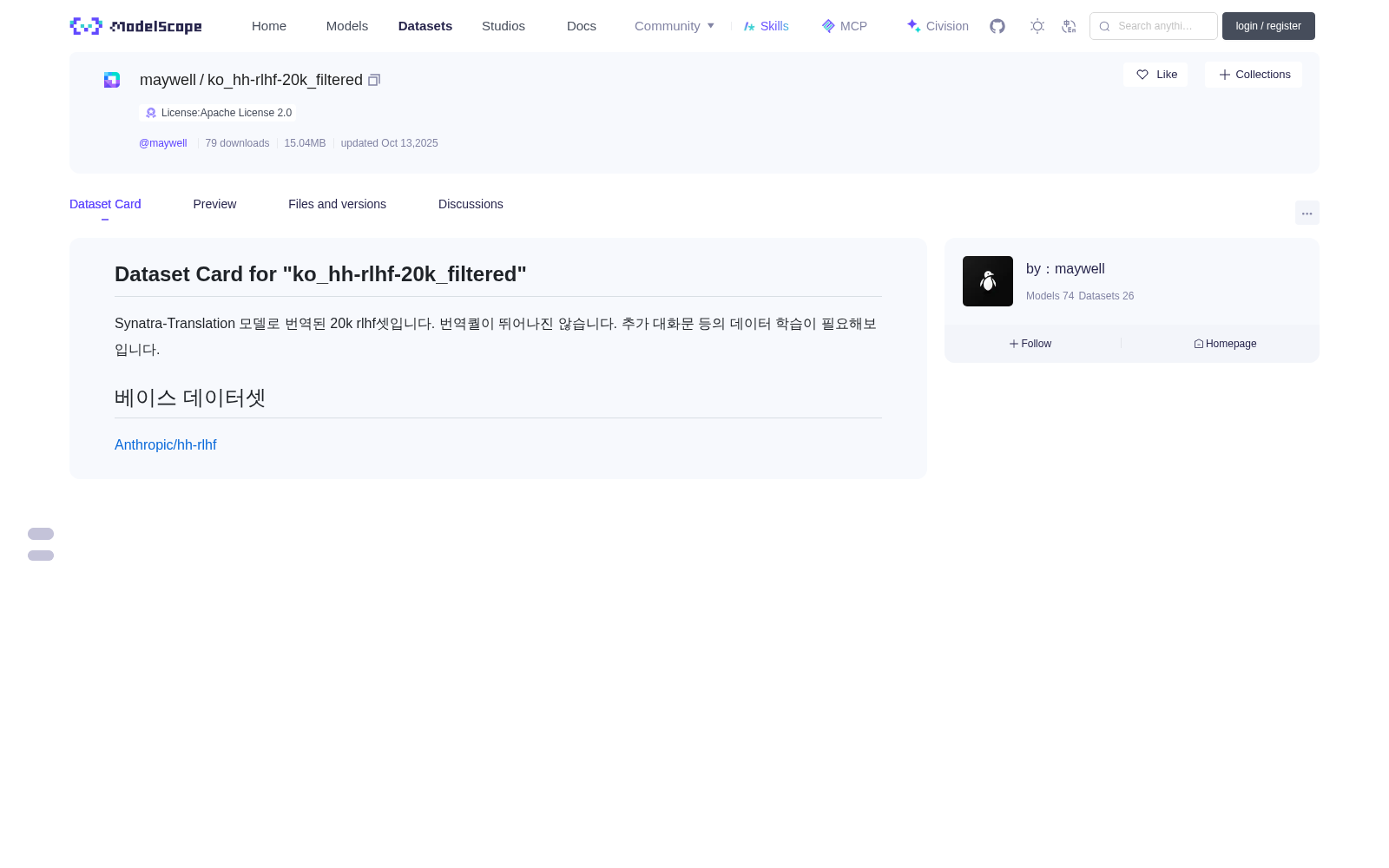The image size is (1389, 868).
Task: Go to Home
Action: [269, 26]
